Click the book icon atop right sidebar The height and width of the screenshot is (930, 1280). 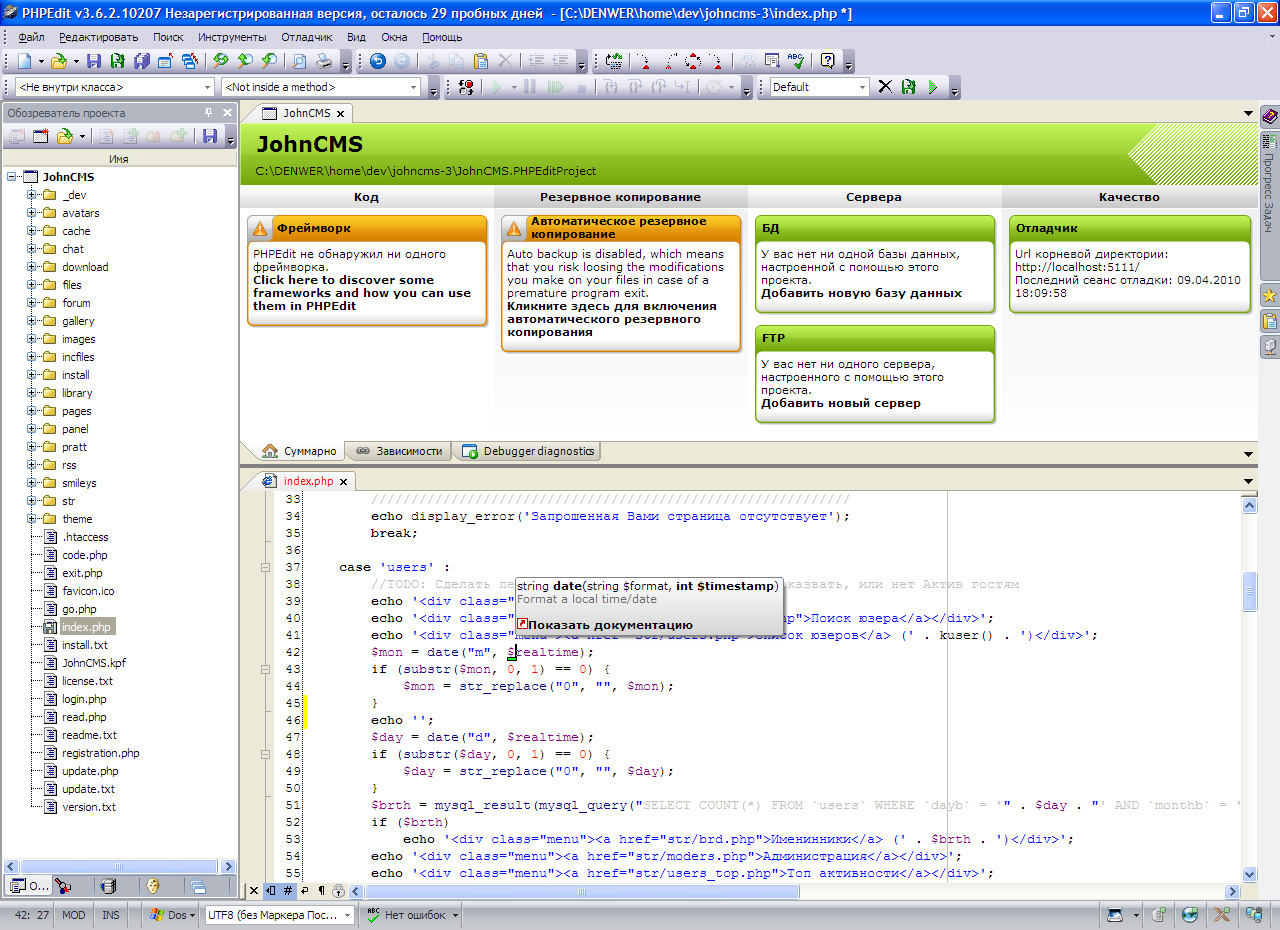click(1269, 117)
